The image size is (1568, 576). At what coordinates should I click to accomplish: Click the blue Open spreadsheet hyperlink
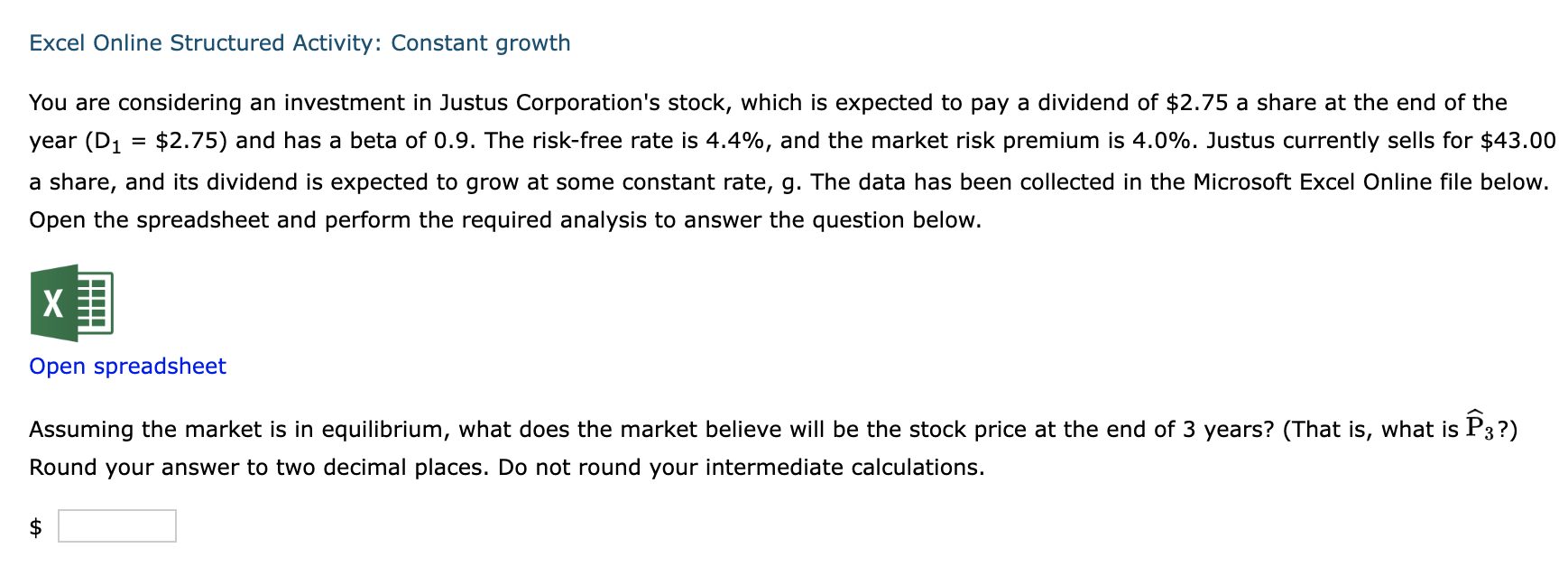point(126,367)
